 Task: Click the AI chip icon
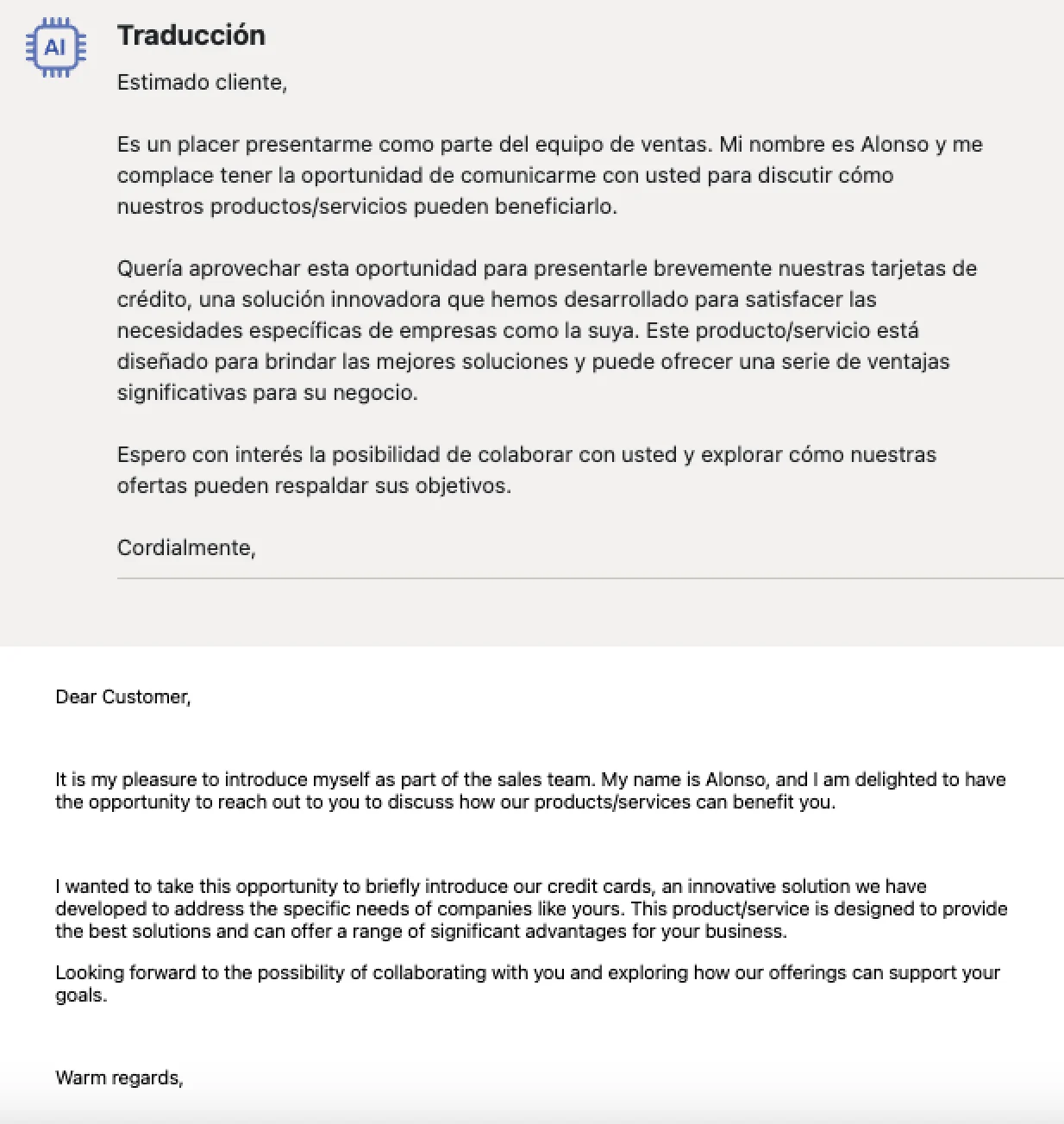55,47
